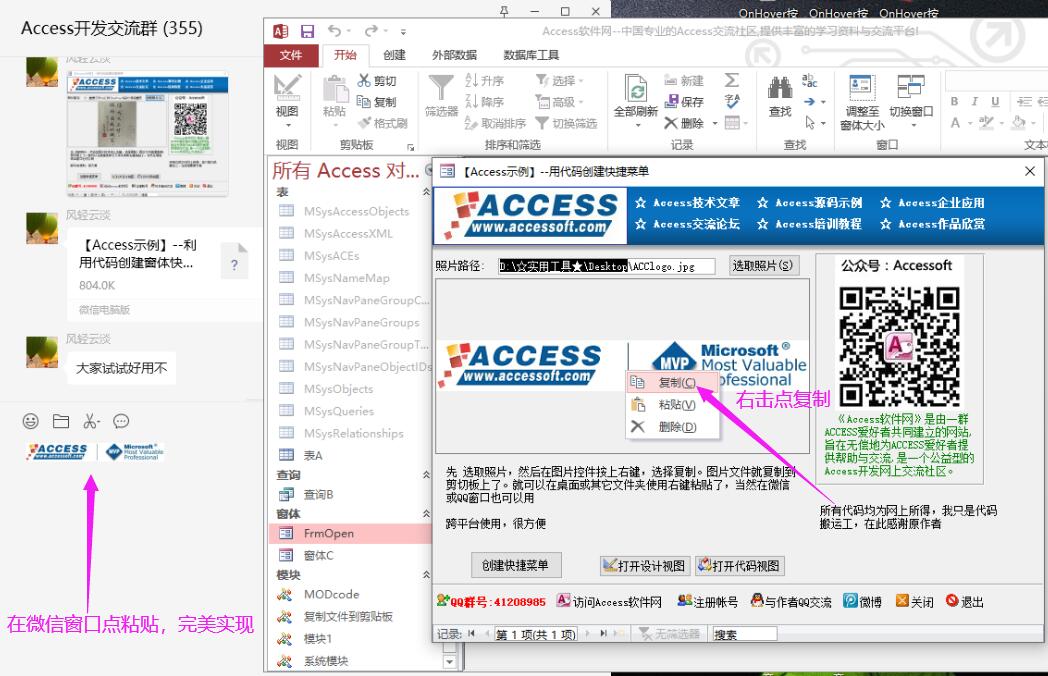Click the 复制 (Copy) command in the ribbon
The image size is (1048, 676).
(x=378, y=102)
